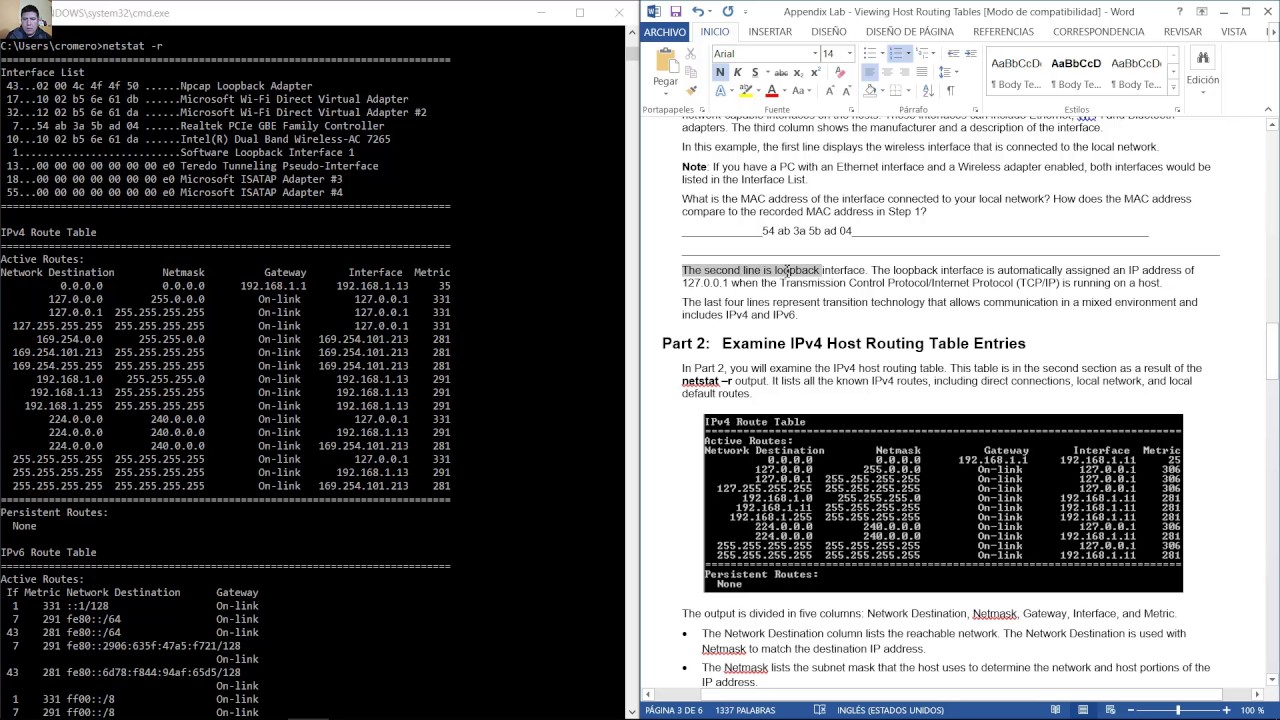Switch to the INSERTAR tab
Viewport: 1280px width, 720px height.
(x=770, y=32)
